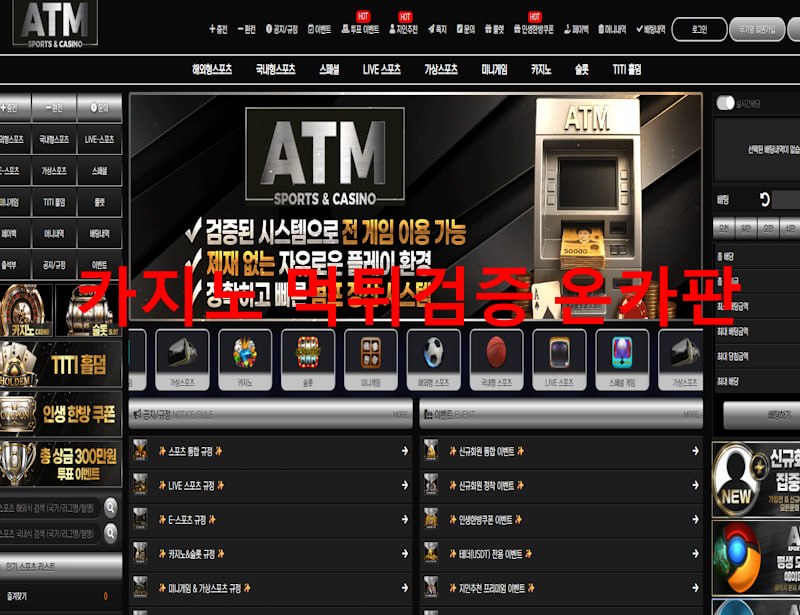The width and height of the screenshot is (800, 615).
Task: Open 페이백 payback link in the header
Action: click(x=576, y=30)
